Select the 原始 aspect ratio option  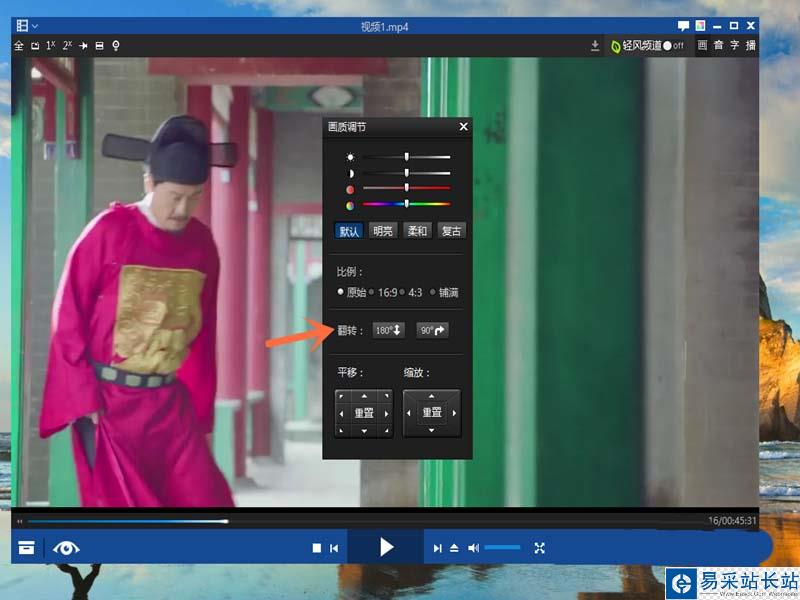click(352, 292)
